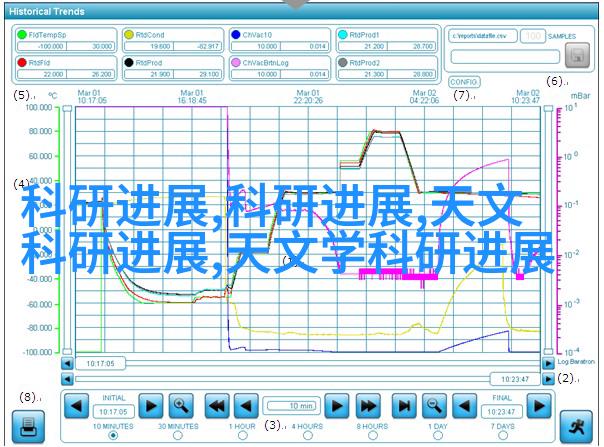Viewport: 604px width, 447px height.
Task: Select the 1 DAY radio button
Action: 438,435
